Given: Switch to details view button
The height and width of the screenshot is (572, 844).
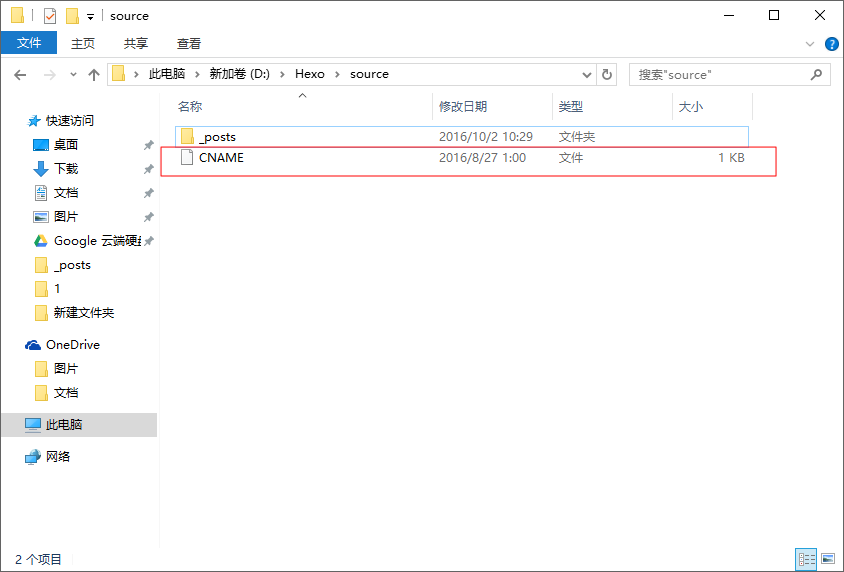Looking at the screenshot, I should (x=807, y=559).
